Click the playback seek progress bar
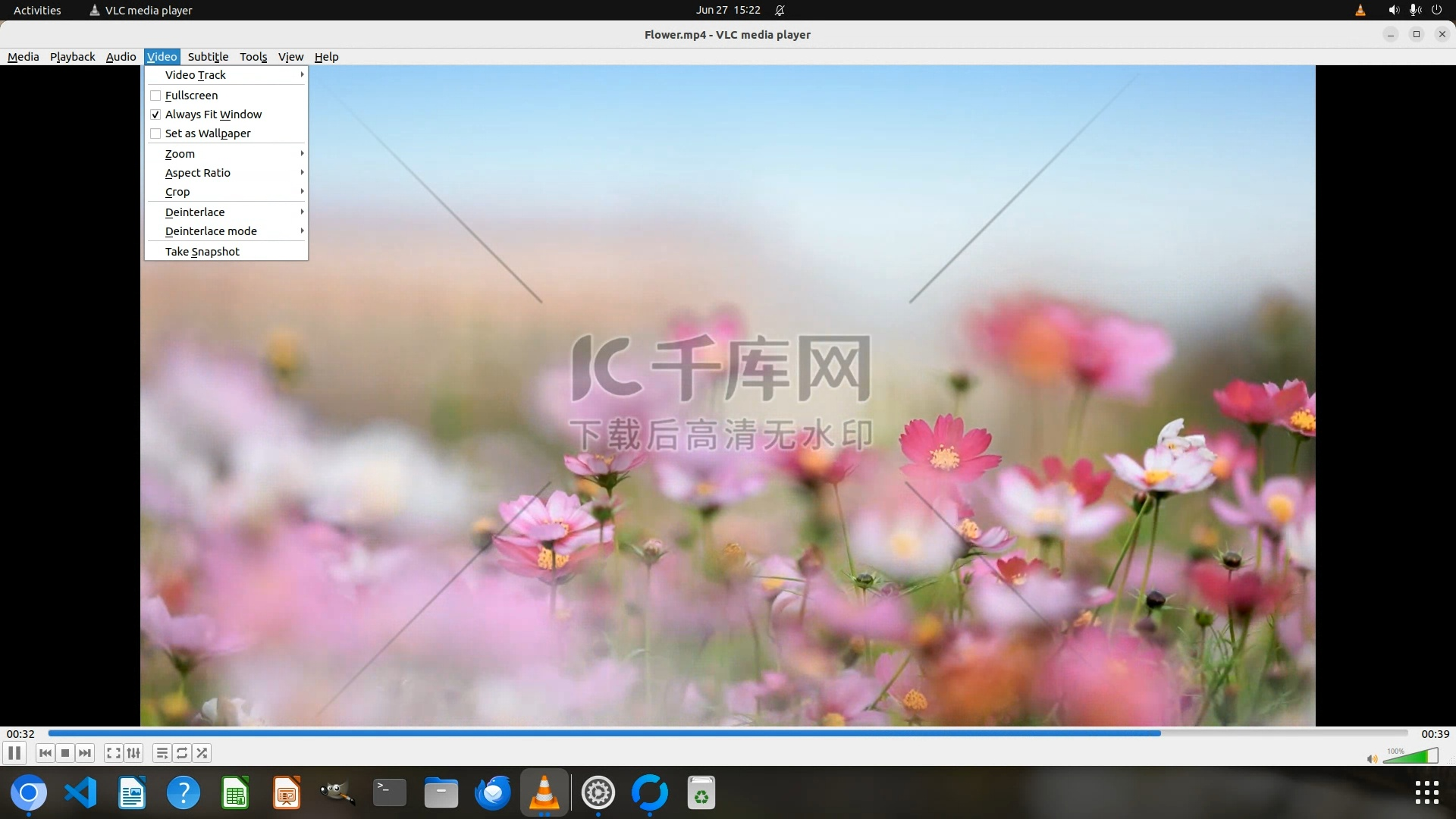Screen dimensions: 1456x819 pos(728,733)
